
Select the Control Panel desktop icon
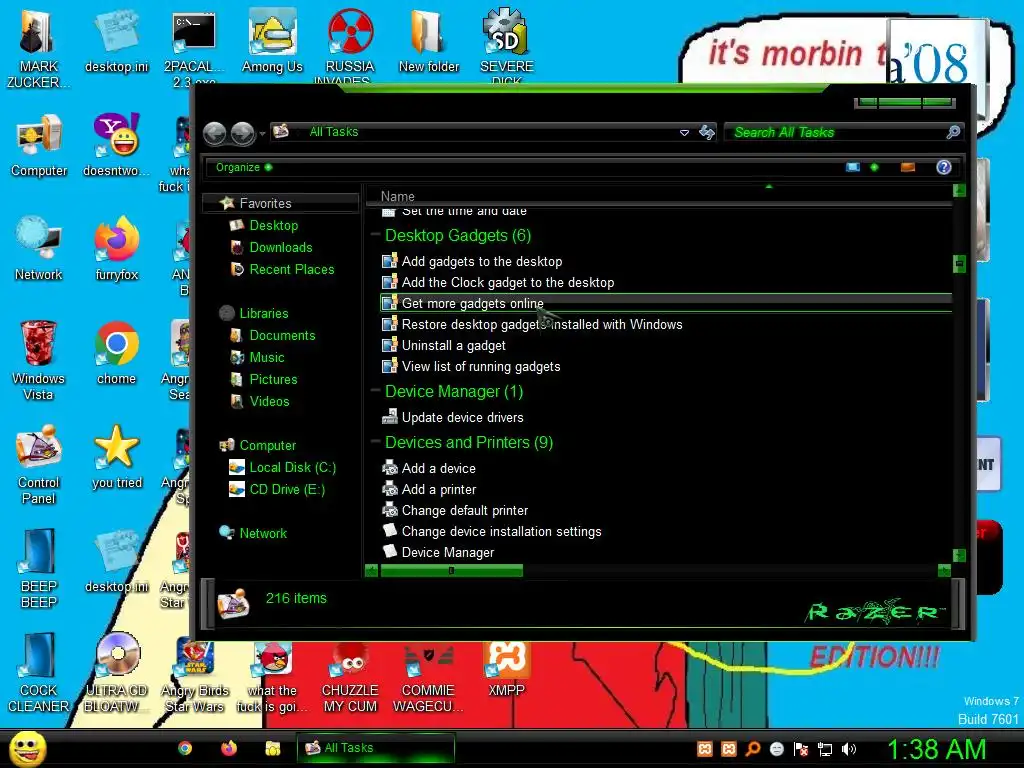[x=39, y=464]
